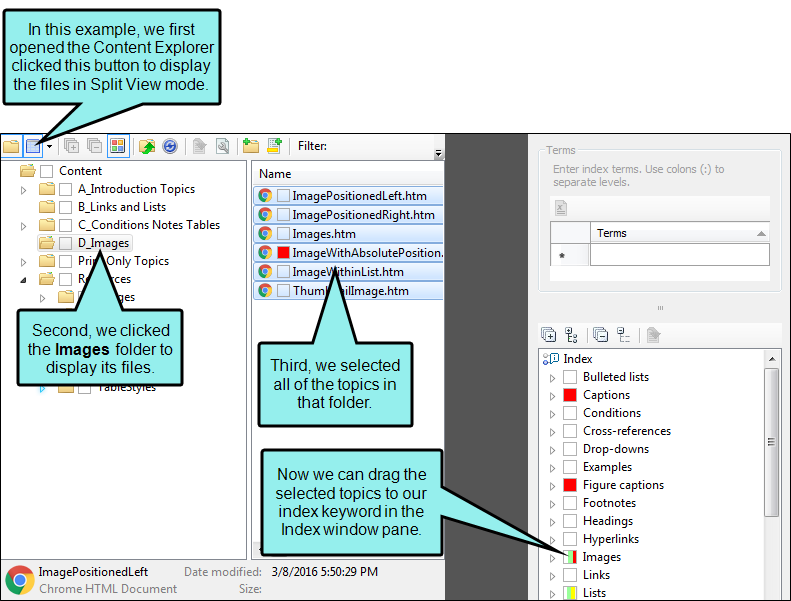791x601 pixels.
Task: Expand the Captions index keyword
Action: 552,395
